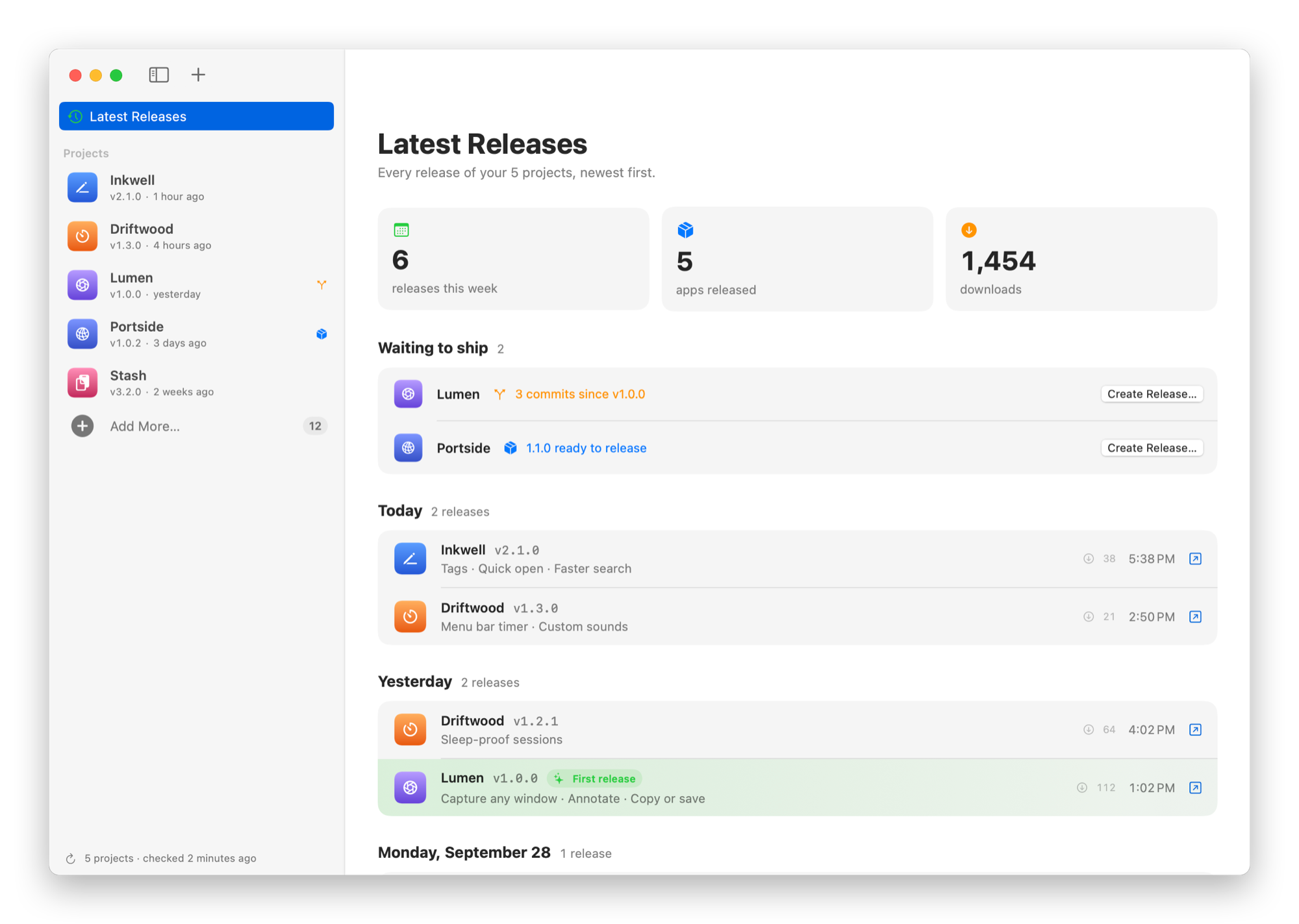Click the First release badge on Lumen
This screenshot has width=1299, height=924.
594,779
